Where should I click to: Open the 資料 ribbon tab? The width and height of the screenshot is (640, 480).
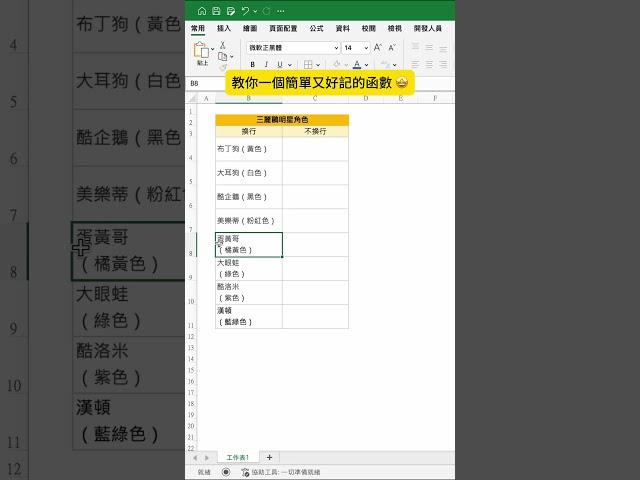[x=342, y=28]
